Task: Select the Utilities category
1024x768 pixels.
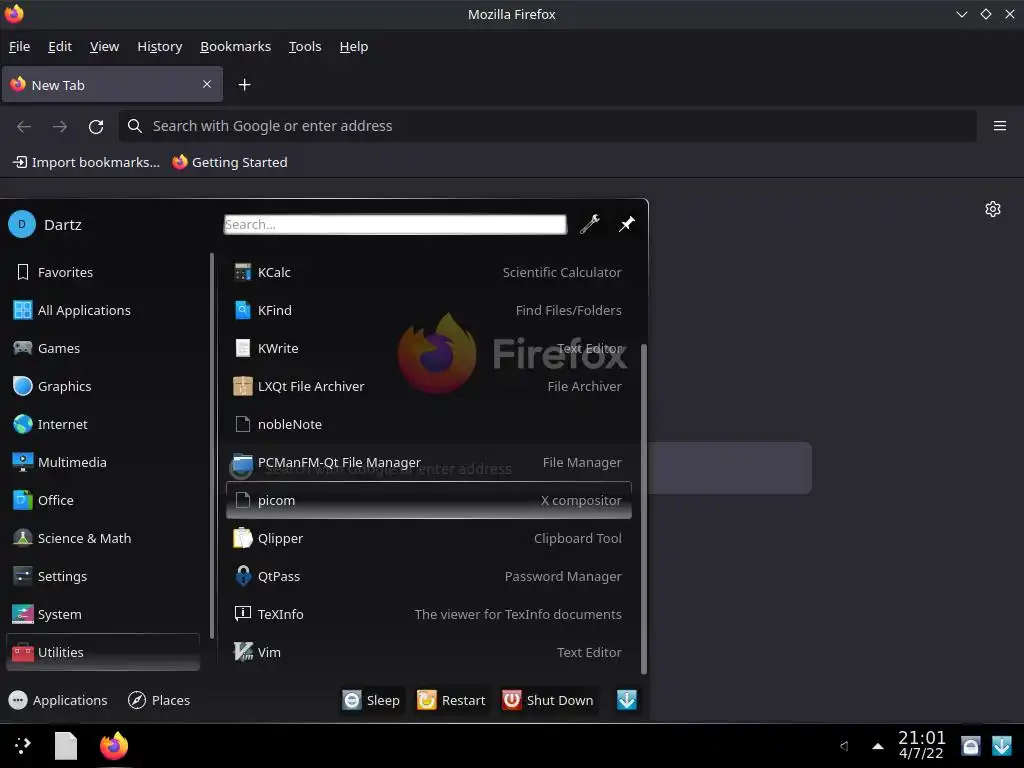Action: pyautogui.click(x=103, y=652)
